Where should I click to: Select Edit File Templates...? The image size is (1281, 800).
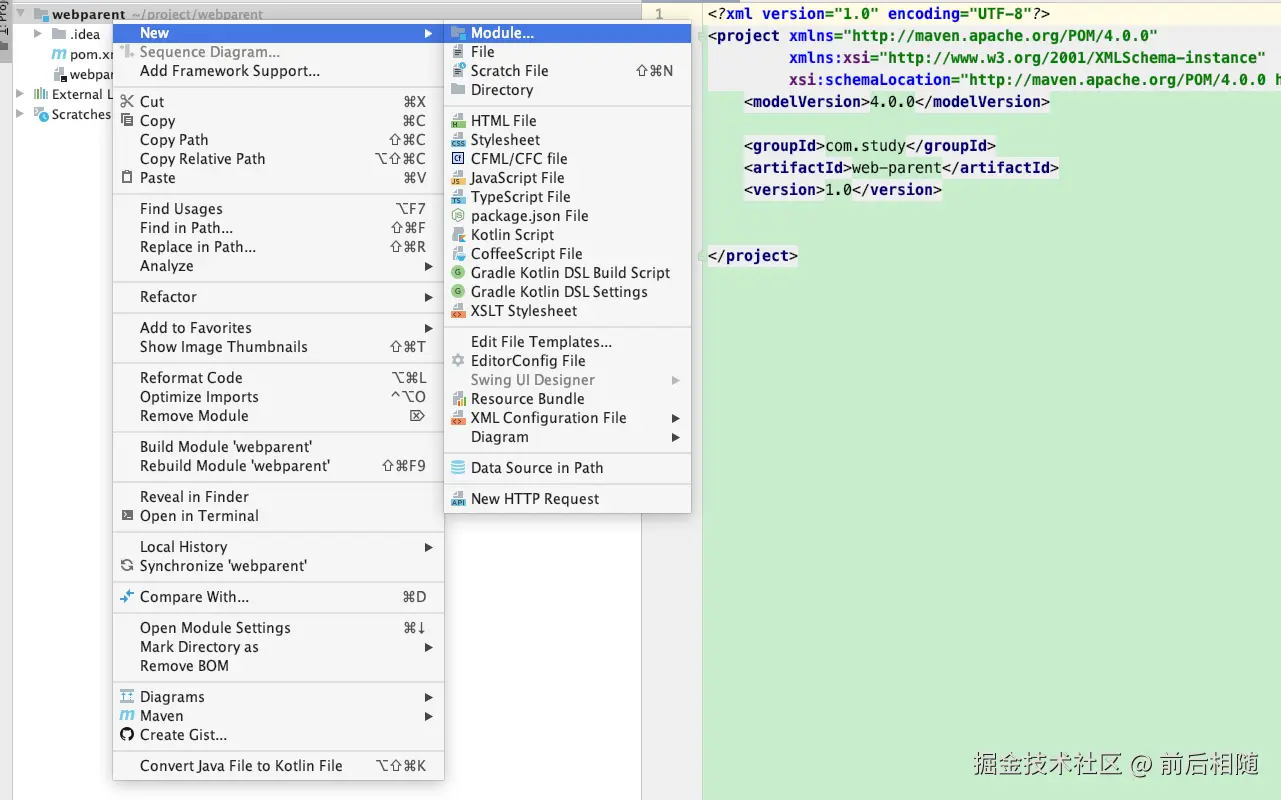[x=567, y=342]
